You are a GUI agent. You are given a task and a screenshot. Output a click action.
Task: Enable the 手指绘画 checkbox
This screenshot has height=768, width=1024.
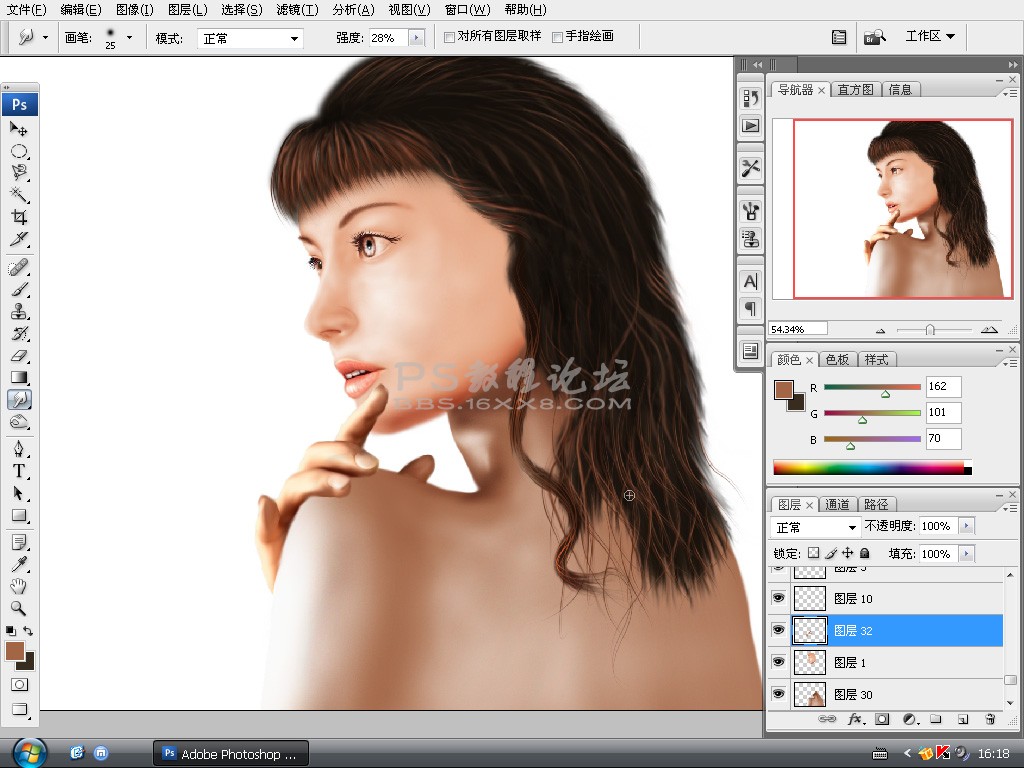point(557,37)
